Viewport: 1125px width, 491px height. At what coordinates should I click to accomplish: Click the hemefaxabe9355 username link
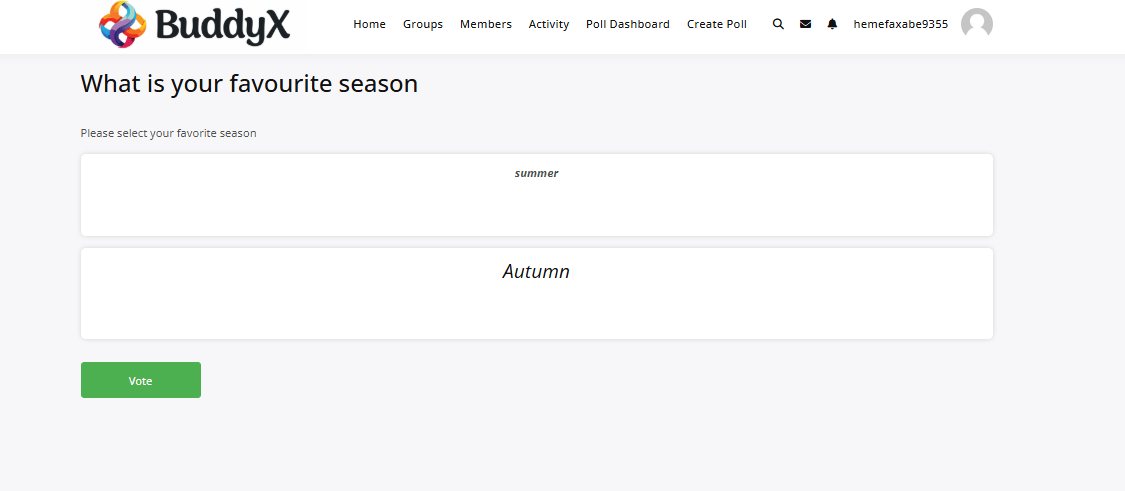900,24
